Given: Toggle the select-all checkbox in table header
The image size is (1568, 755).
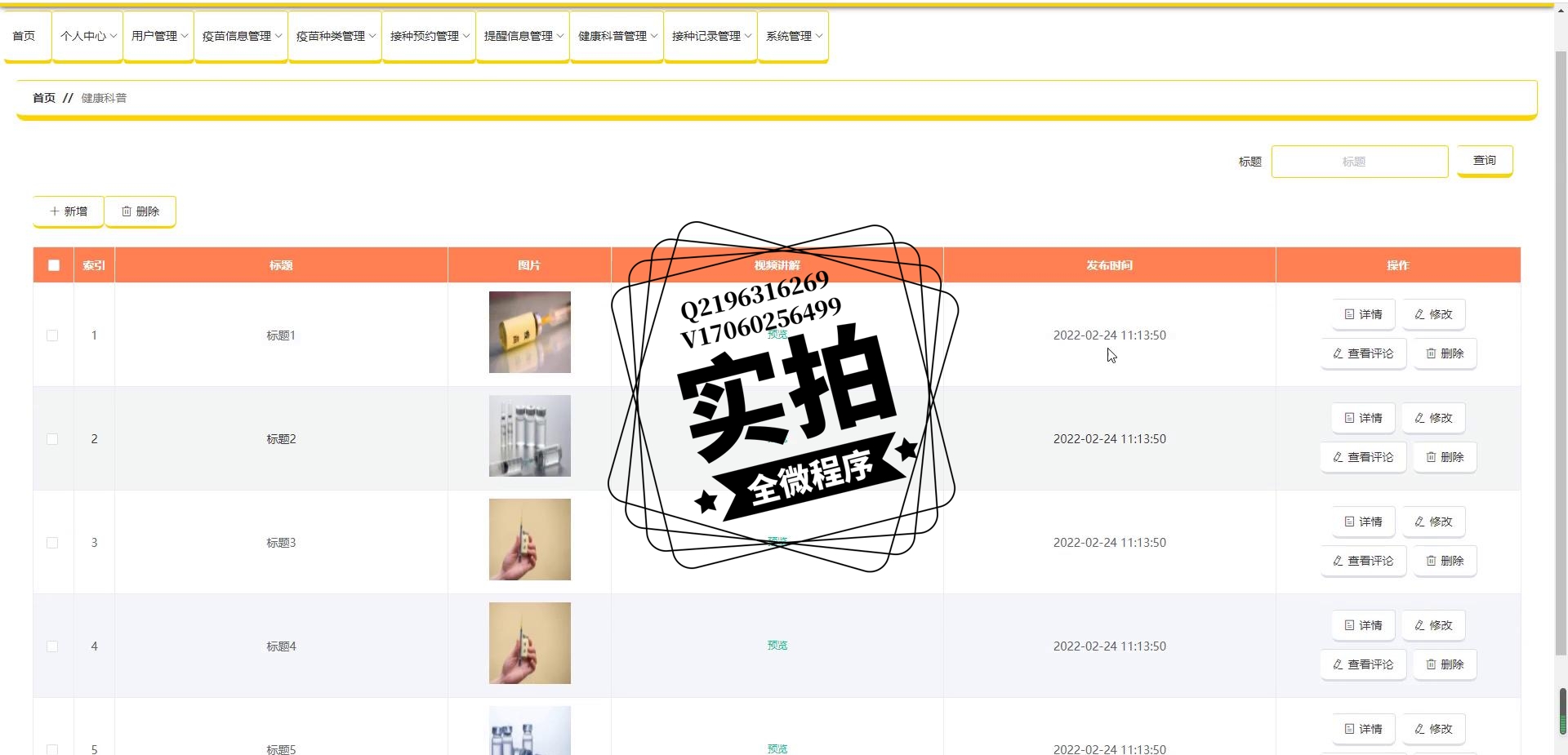Looking at the screenshot, I should [54, 265].
